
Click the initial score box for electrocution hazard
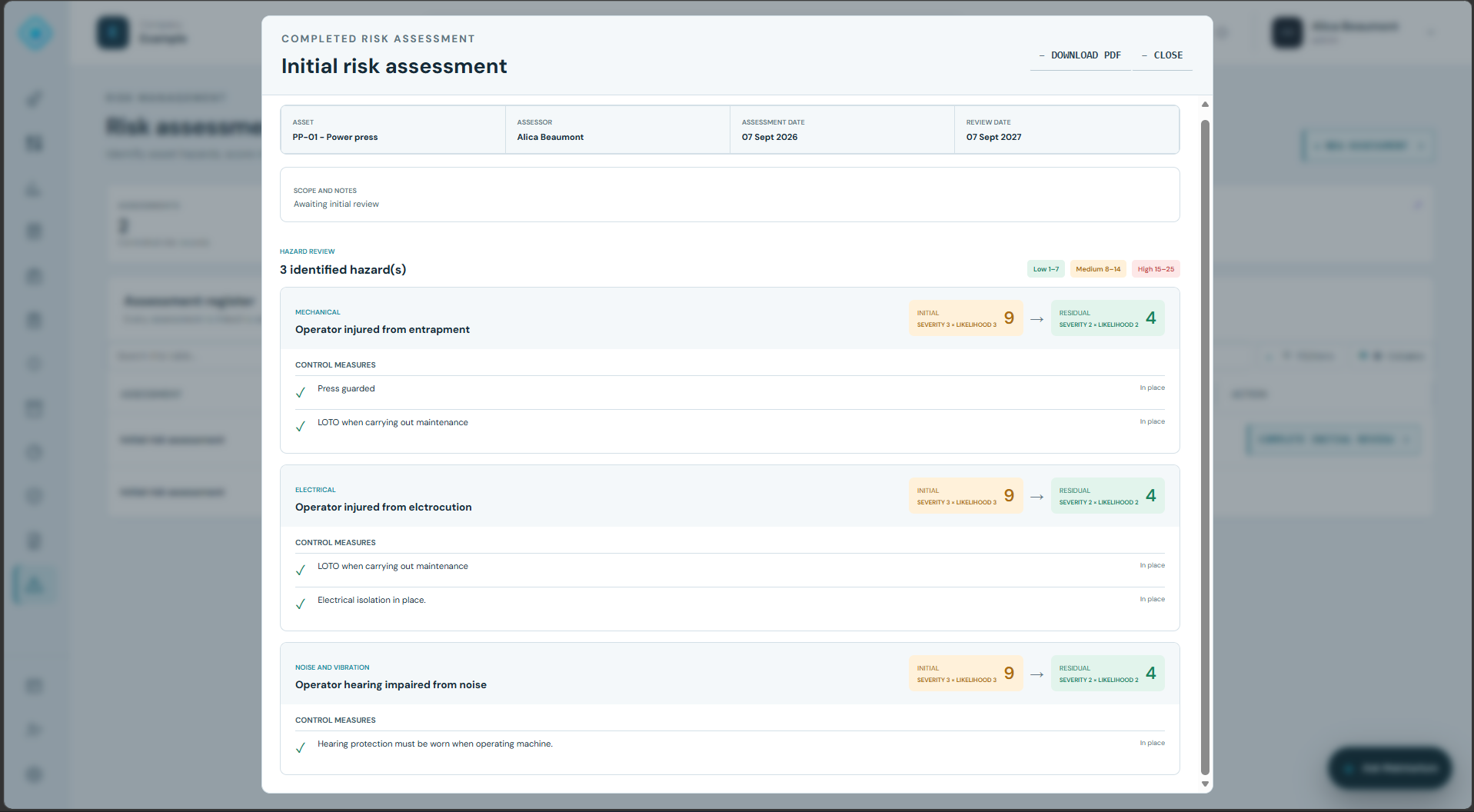[x=966, y=496]
